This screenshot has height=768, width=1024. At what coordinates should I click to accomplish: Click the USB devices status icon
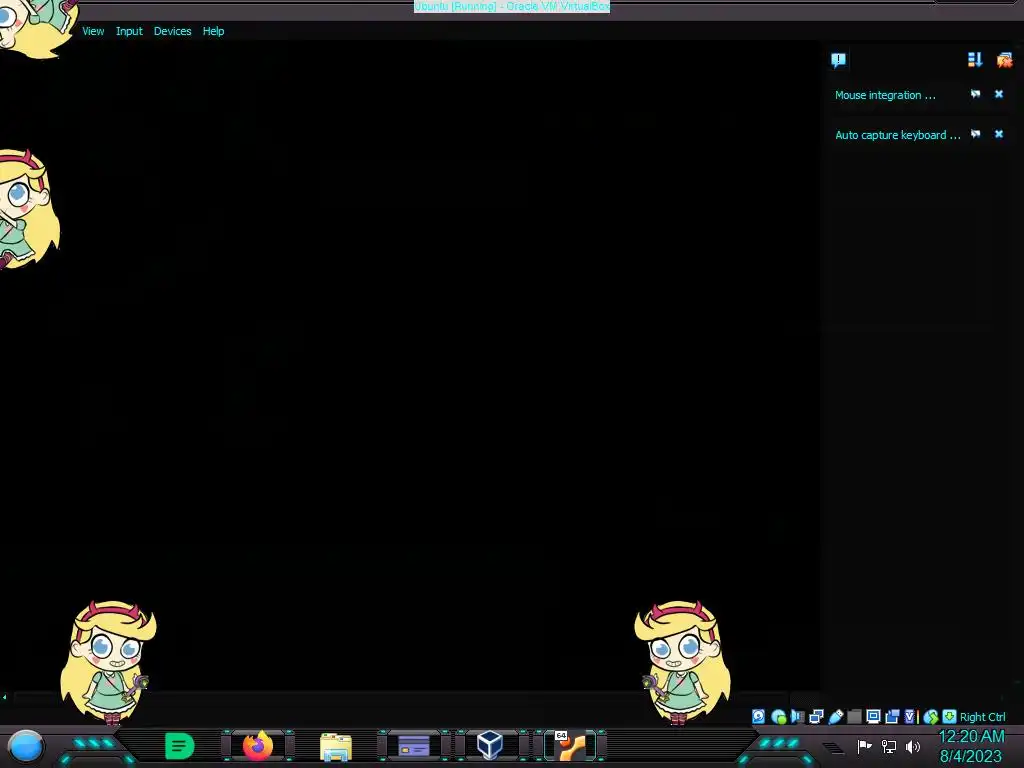tap(835, 716)
